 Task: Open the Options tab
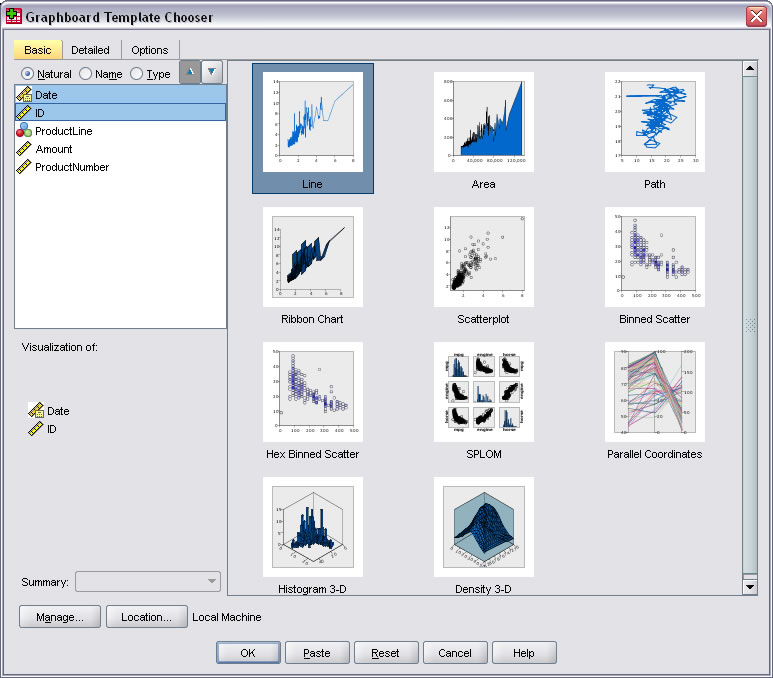point(150,50)
